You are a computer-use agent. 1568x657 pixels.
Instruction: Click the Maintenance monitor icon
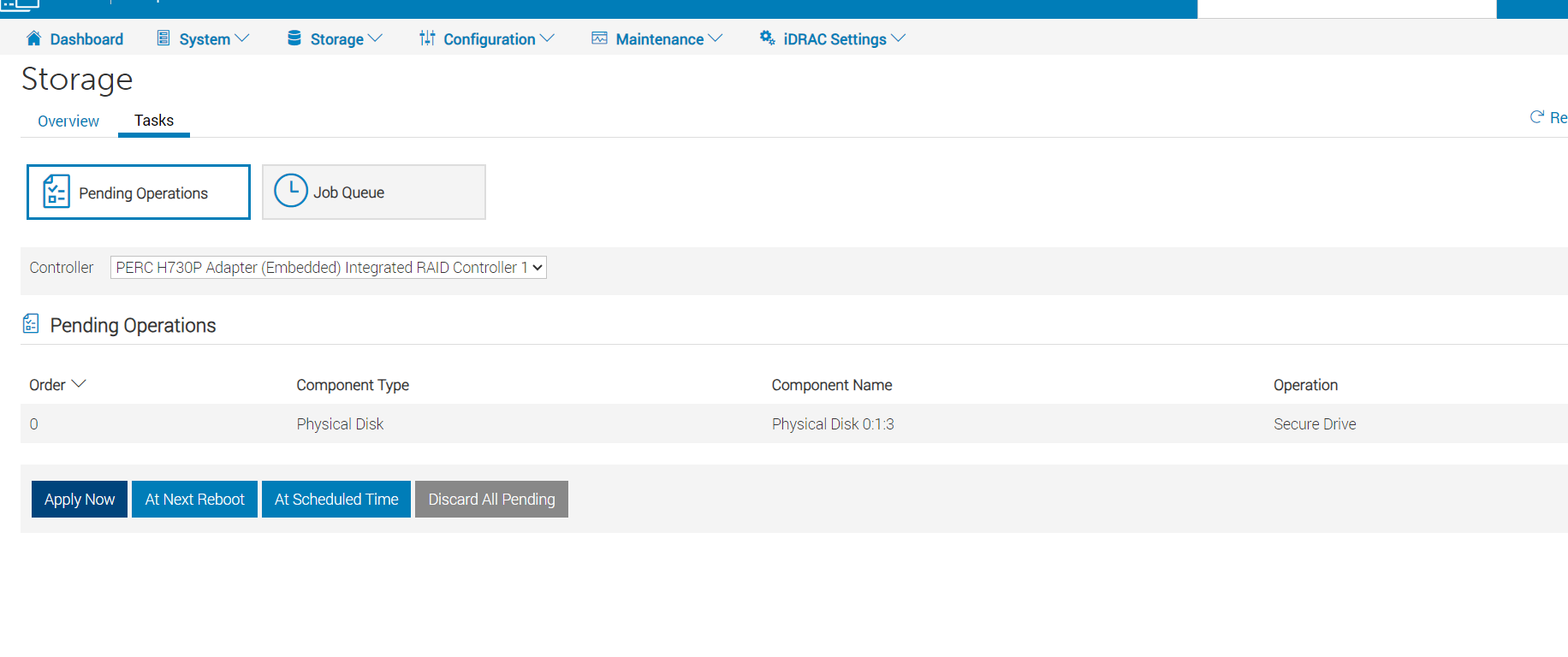[599, 38]
